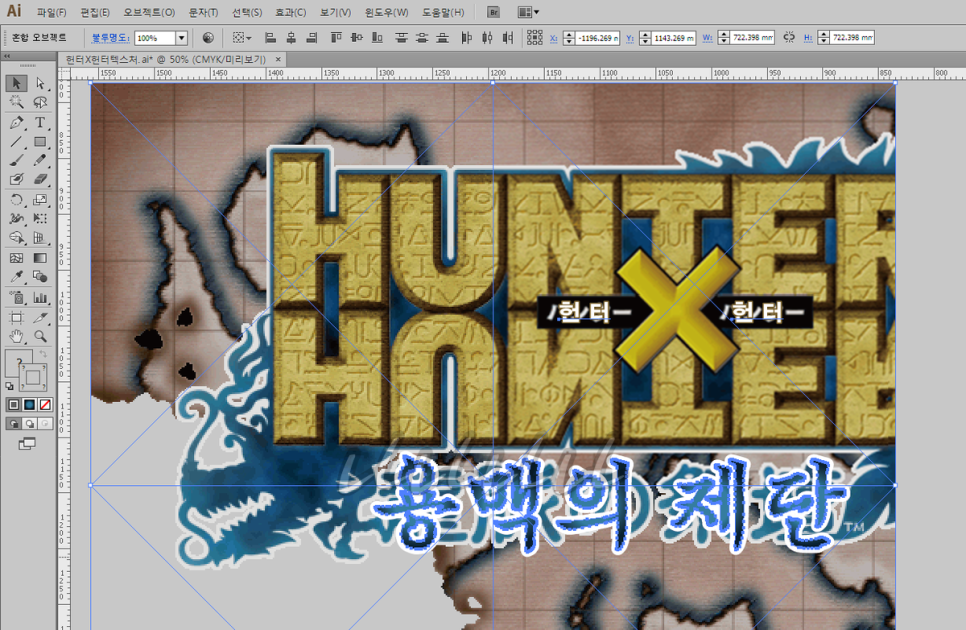Enable Draw Normal mode
The width and height of the screenshot is (966, 630).
click(x=14, y=424)
